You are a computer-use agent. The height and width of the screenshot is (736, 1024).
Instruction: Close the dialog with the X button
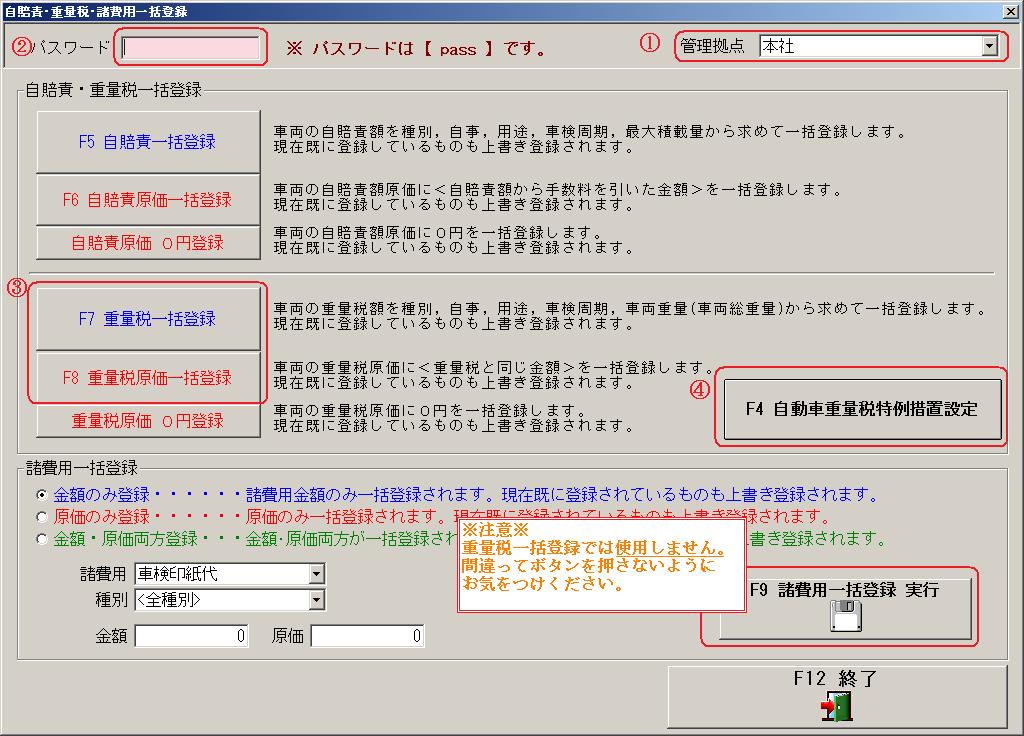1010,11
